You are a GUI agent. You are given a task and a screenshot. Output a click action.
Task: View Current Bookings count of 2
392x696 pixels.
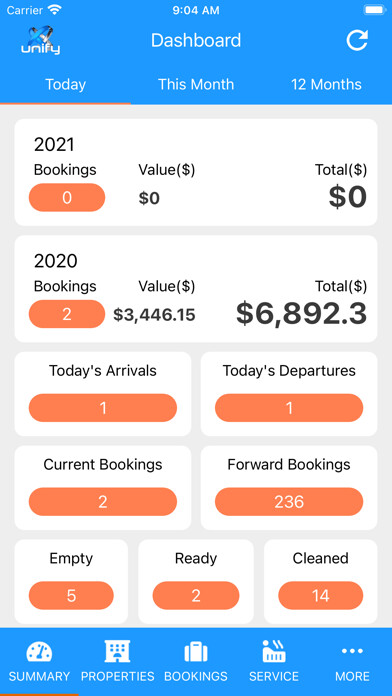pyautogui.click(x=103, y=502)
